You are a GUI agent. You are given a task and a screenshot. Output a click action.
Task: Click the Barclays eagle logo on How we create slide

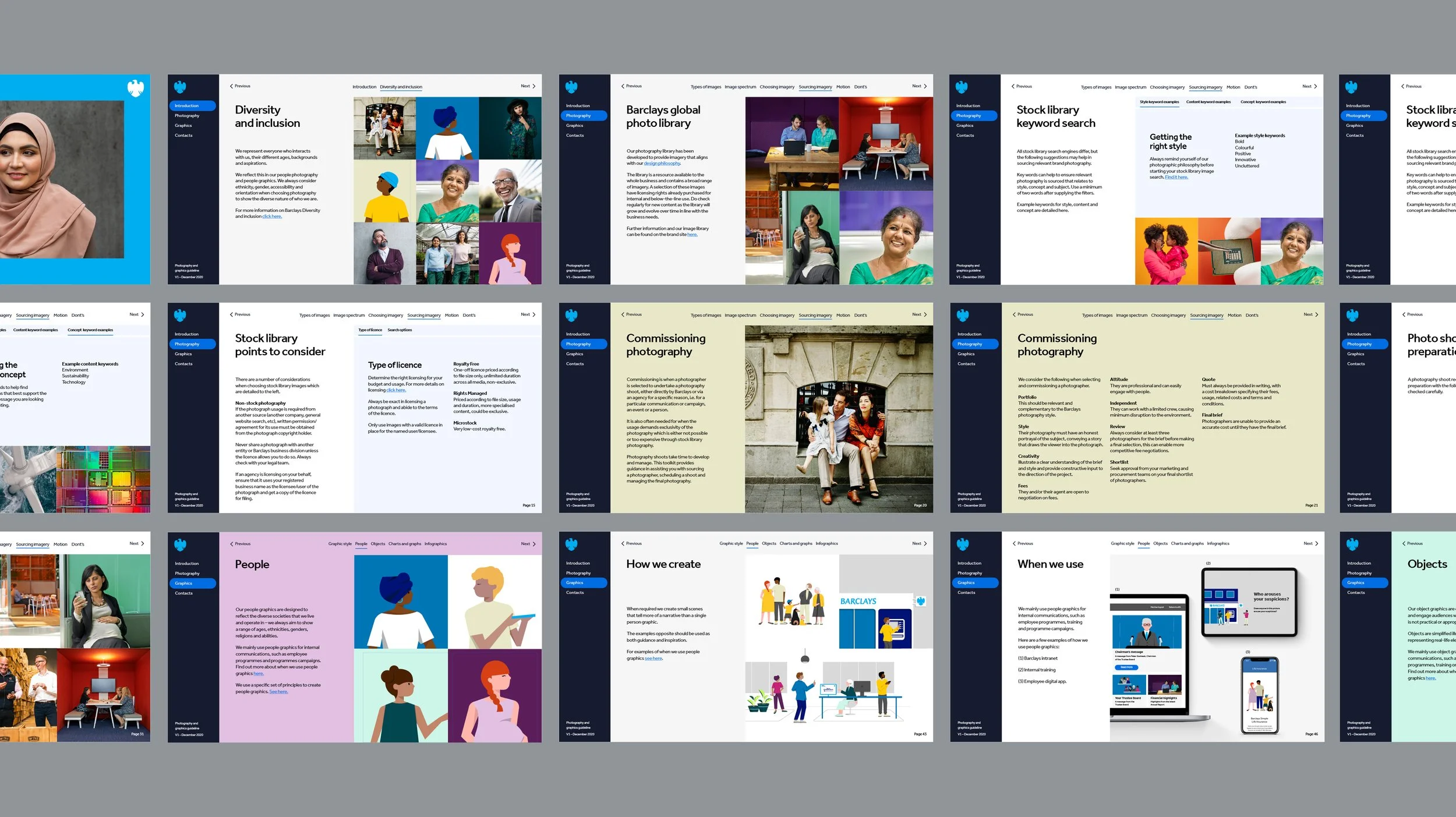[x=571, y=544]
